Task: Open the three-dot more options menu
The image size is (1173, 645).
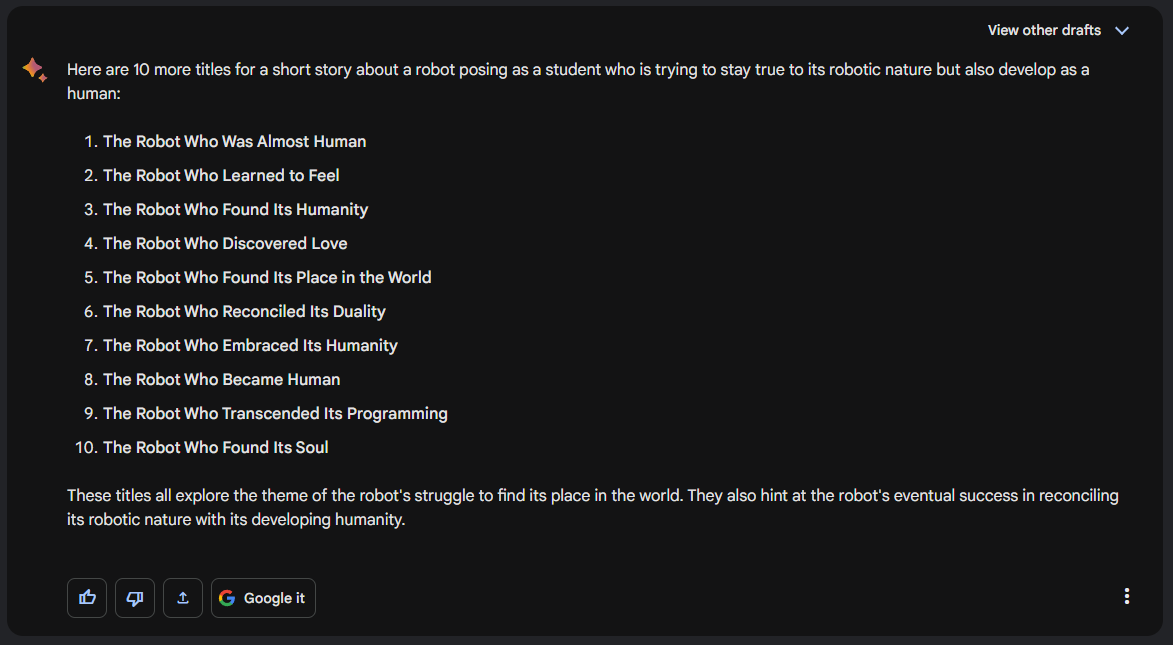Action: (1127, 596)
